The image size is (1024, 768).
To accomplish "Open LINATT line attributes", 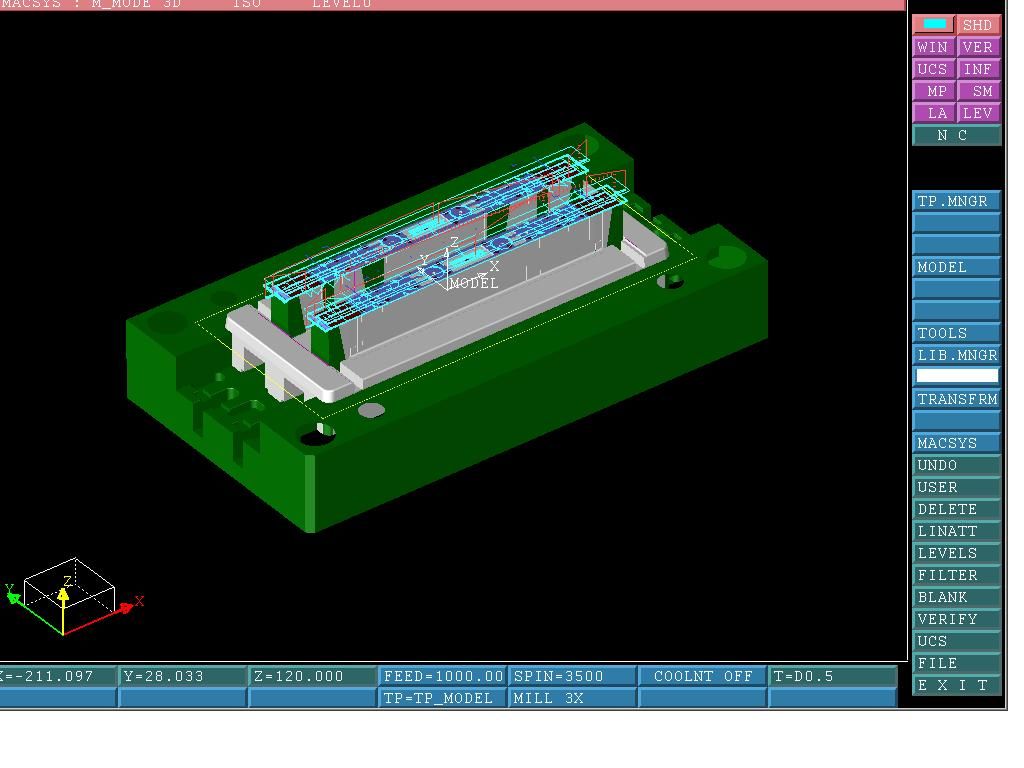I will (956, 532).
